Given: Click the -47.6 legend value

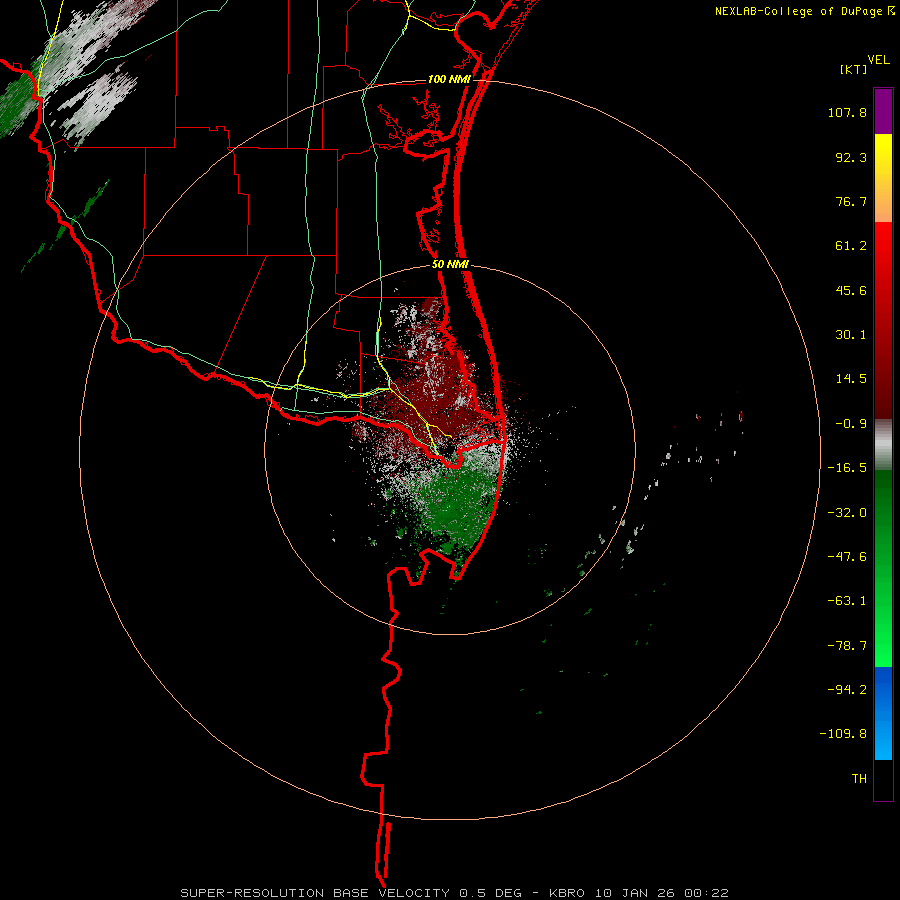Looking at the screenshot, I should pos(847,557).
